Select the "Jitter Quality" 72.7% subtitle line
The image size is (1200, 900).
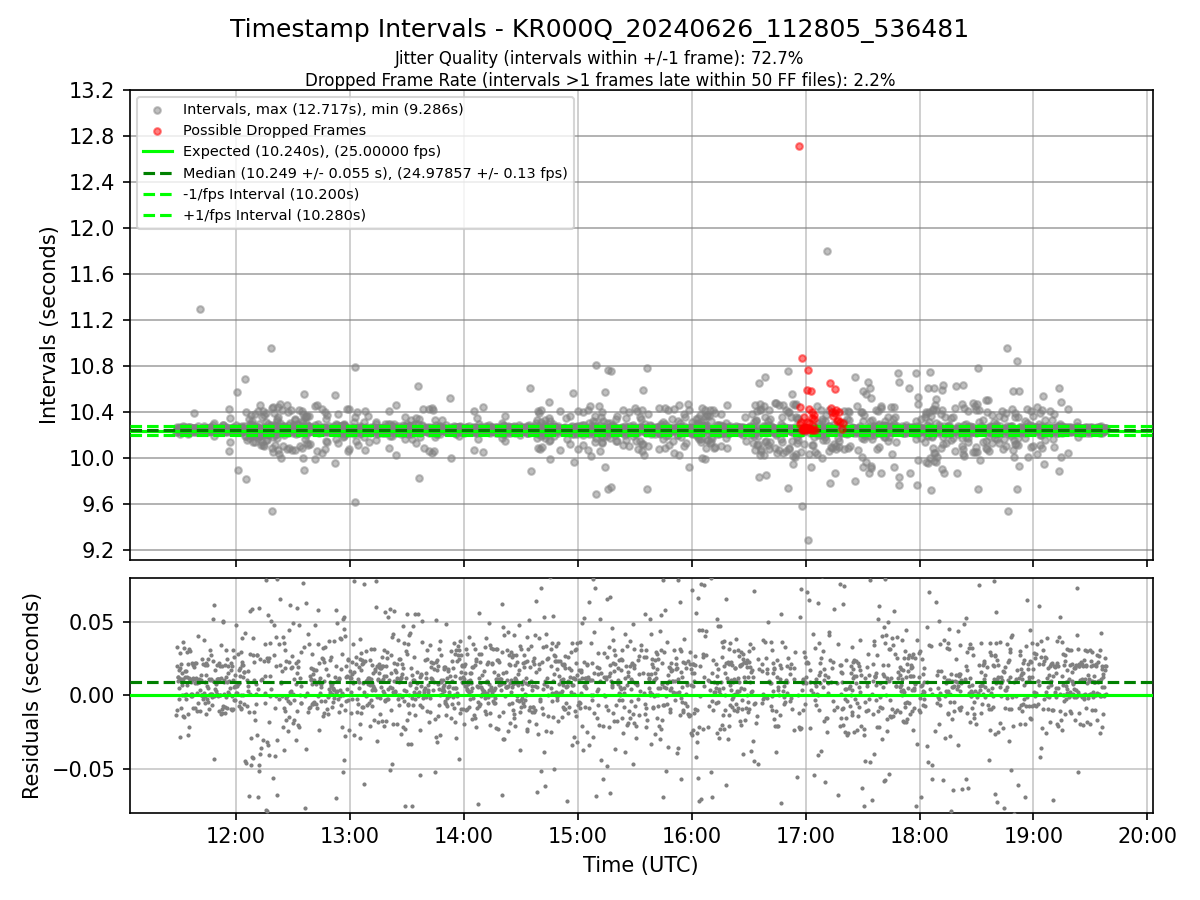click(x=599, y=58)
